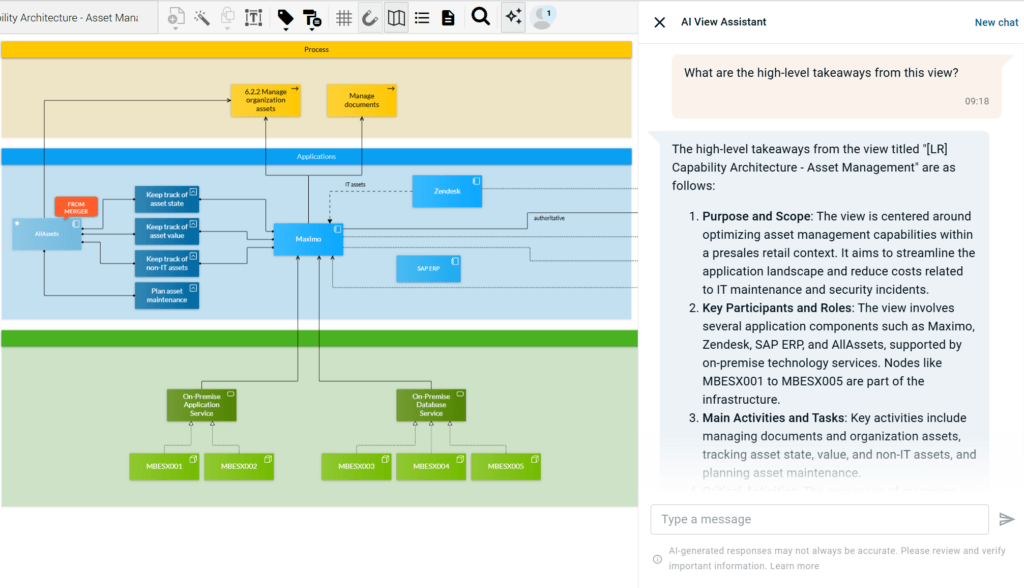Viewport: 1024px width, 588px height.
Task: Select Keep track of asset state function
Action: click(167, 199)
